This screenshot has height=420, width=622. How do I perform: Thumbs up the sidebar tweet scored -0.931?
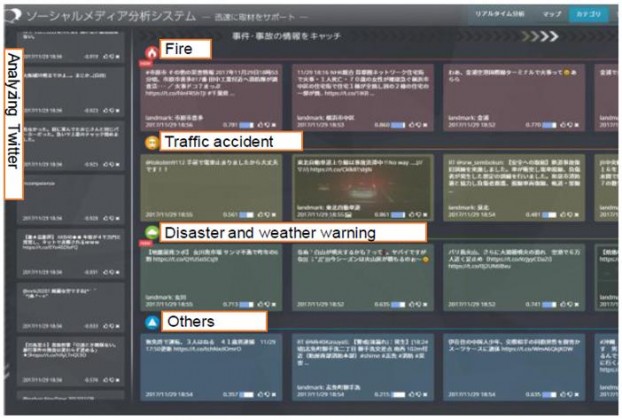pyautogui.click(x=106, y=272)
